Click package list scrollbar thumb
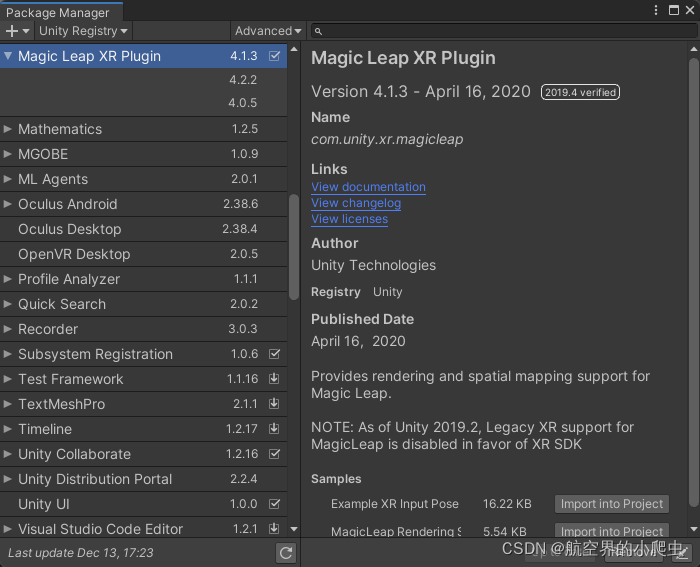700x567 pixels. click(294, 247)
